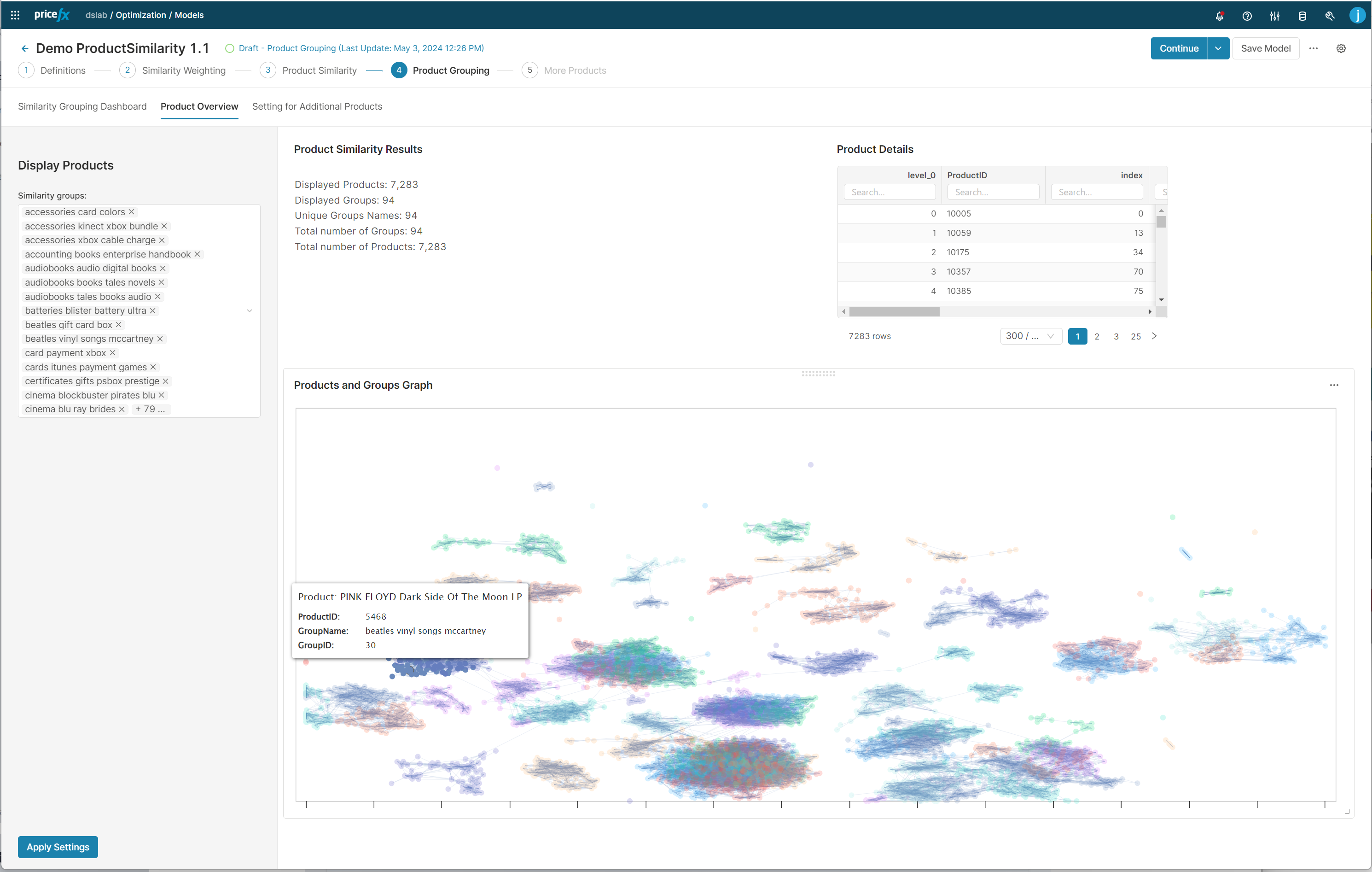1372x872 pixels.
Task: Expand the Continue button dropdown arrow
Action: pos(1218,48)
